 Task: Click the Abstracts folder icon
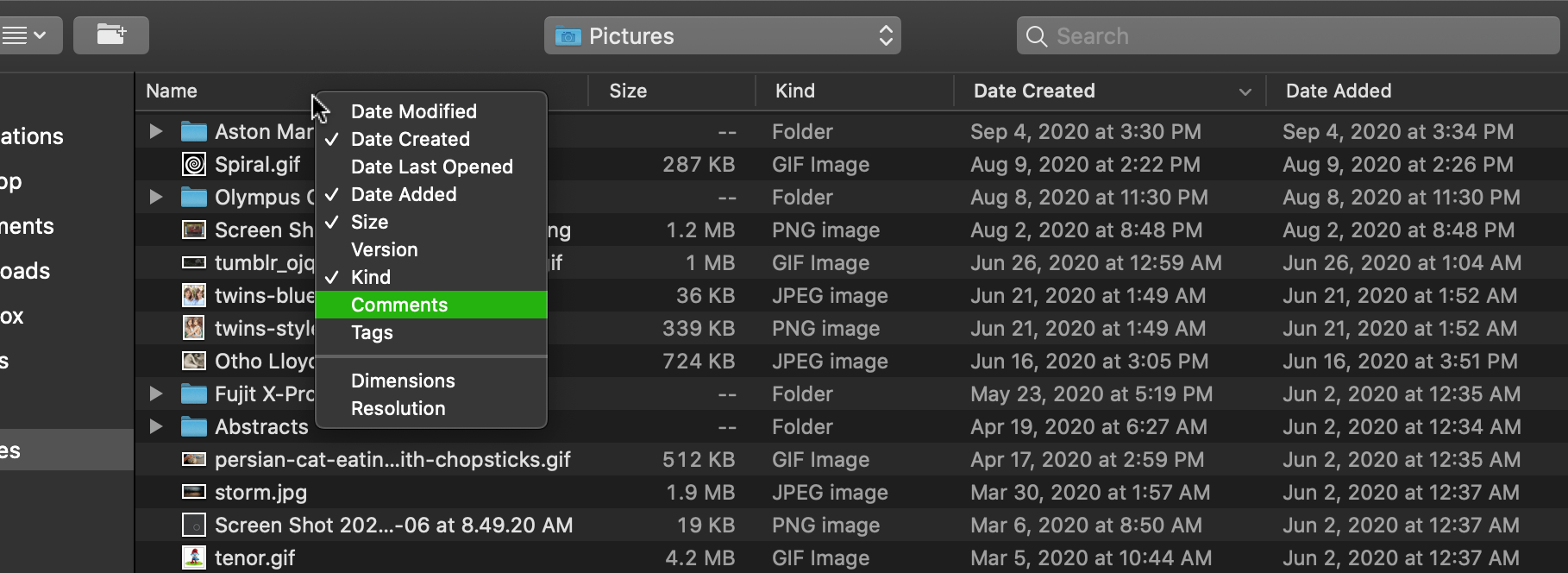194,426
